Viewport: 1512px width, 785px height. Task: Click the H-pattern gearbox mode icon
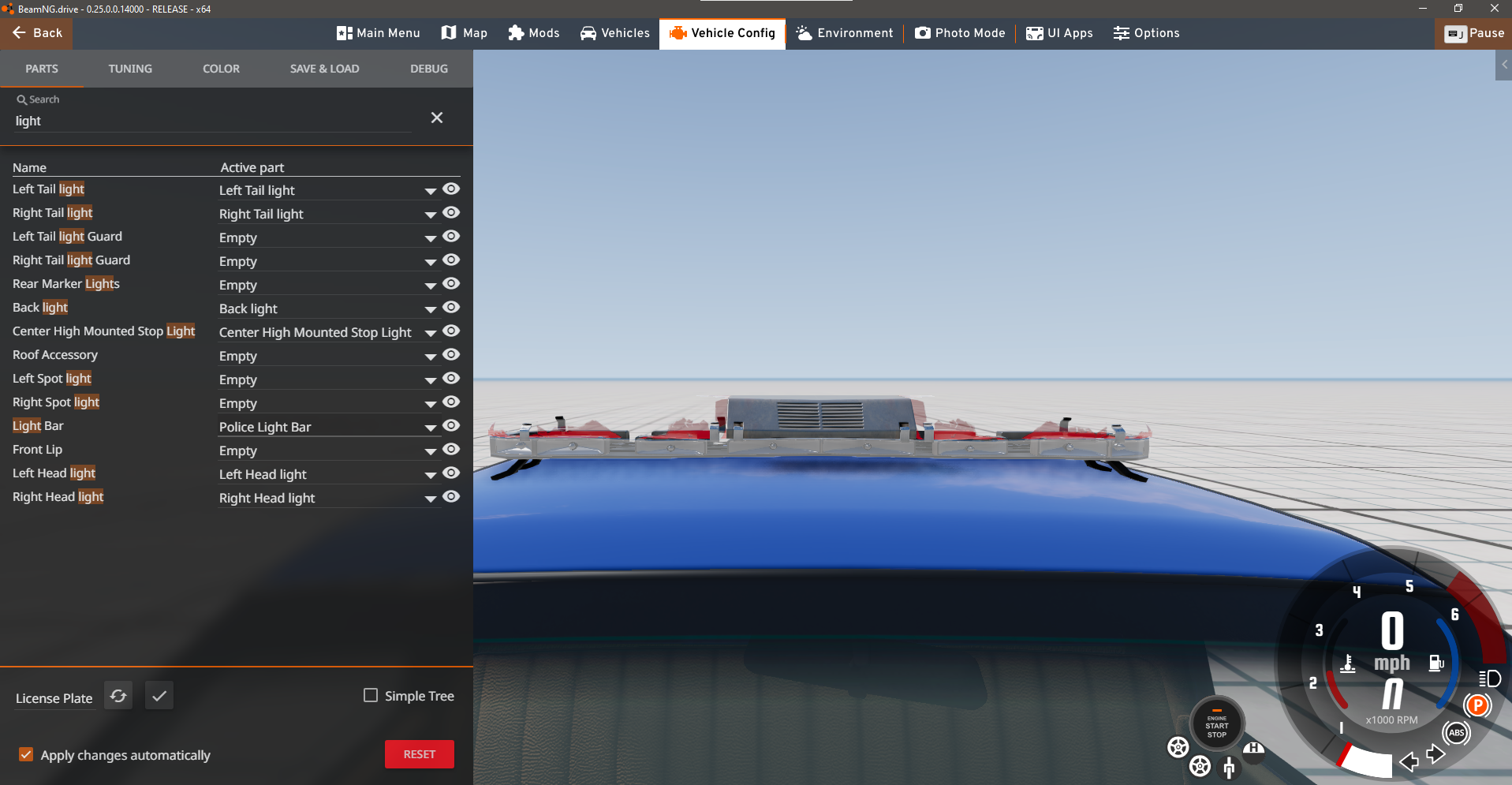tap(1254, 748)
